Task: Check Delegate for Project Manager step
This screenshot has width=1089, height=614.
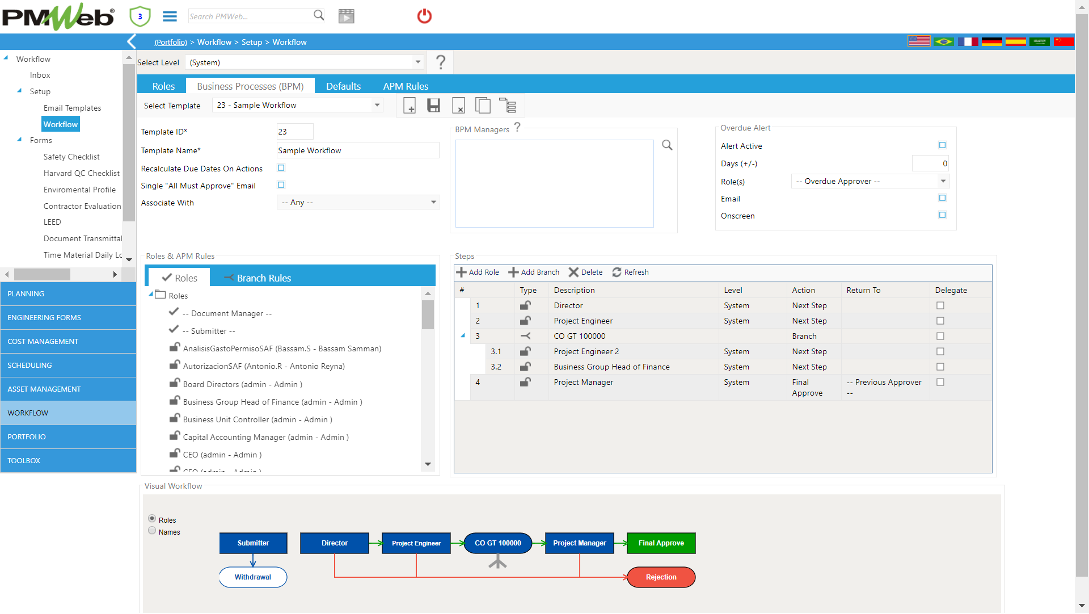Action: click(940, 382)
